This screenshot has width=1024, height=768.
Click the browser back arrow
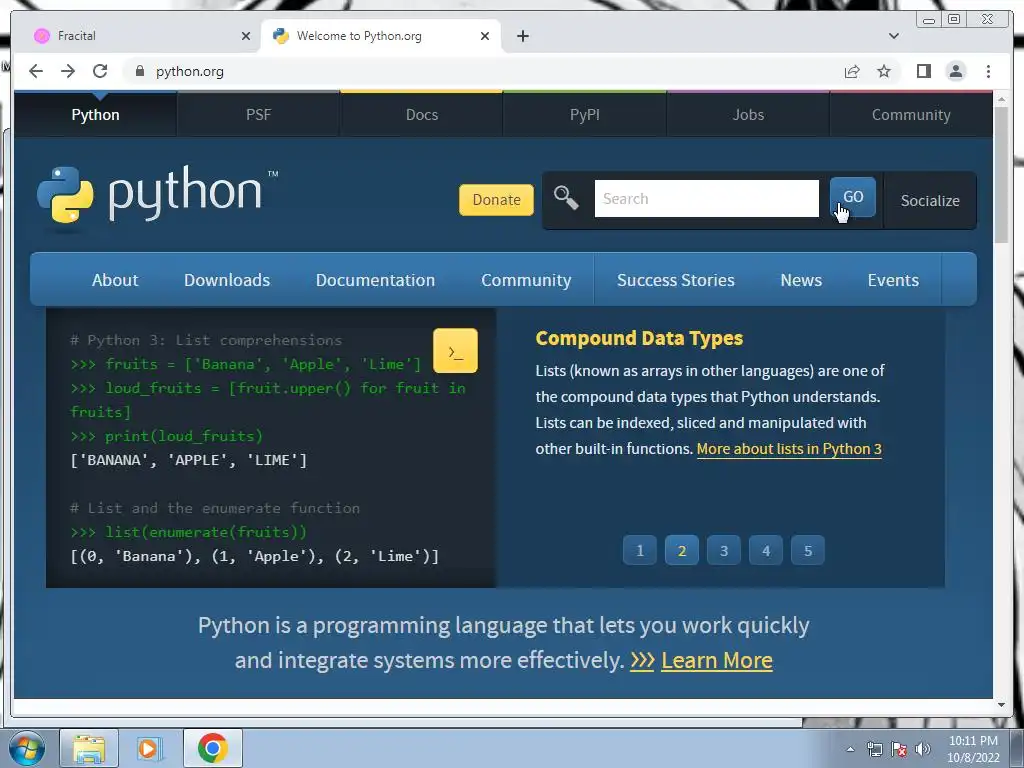[x=36, y=71]
